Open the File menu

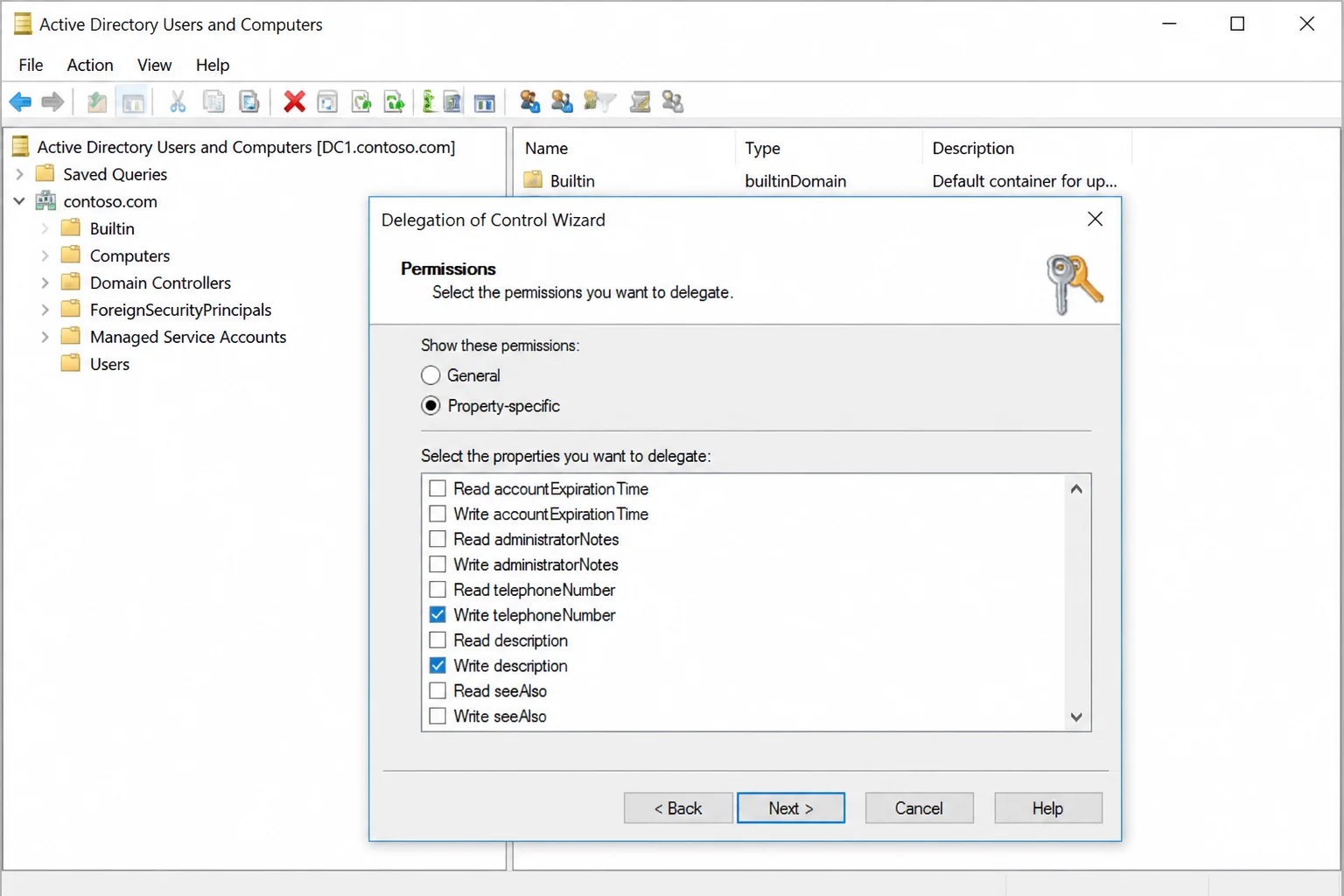31,65
